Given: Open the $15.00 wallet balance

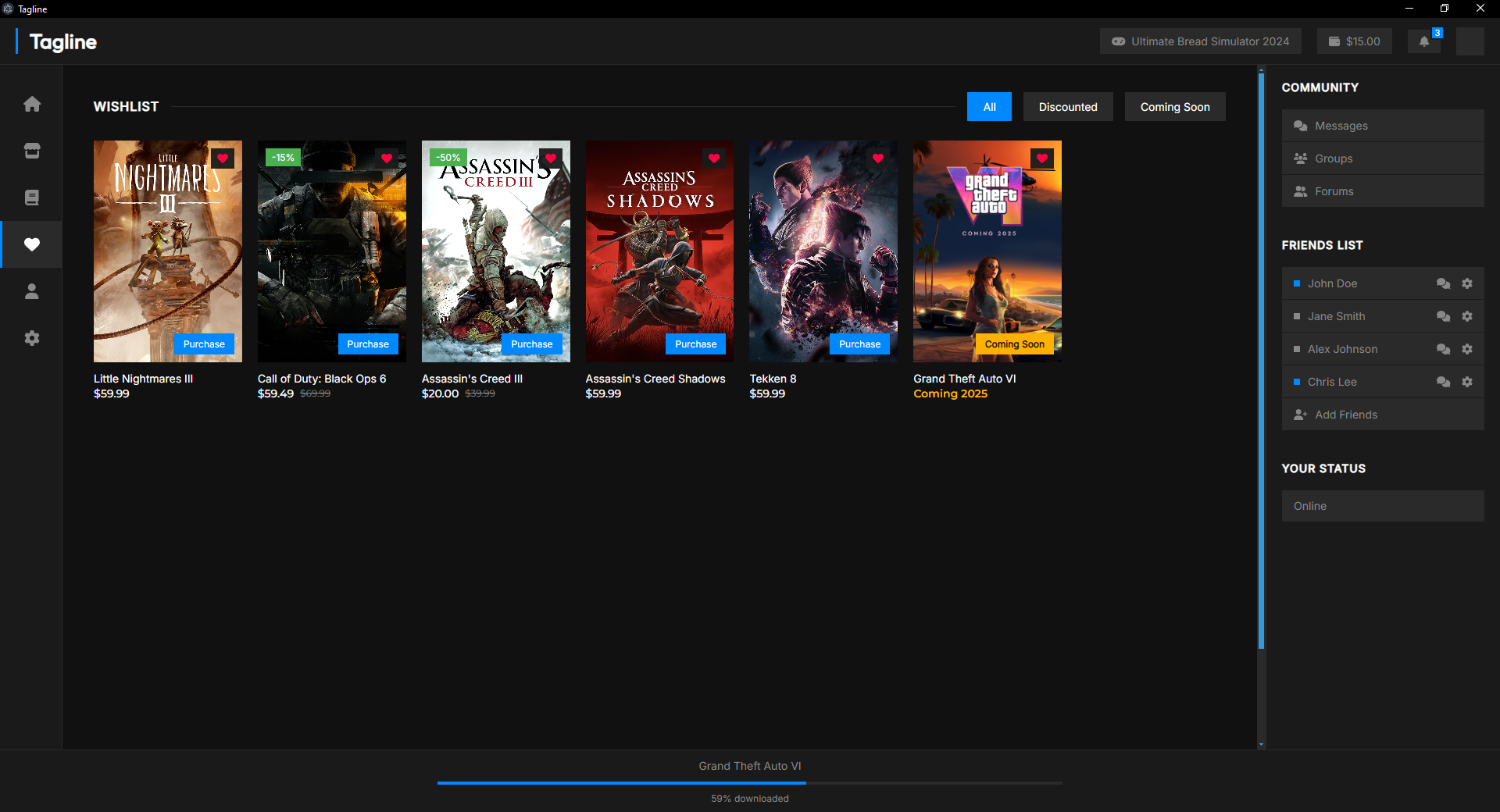Looking at the screenshot, I should point(1355,41).
